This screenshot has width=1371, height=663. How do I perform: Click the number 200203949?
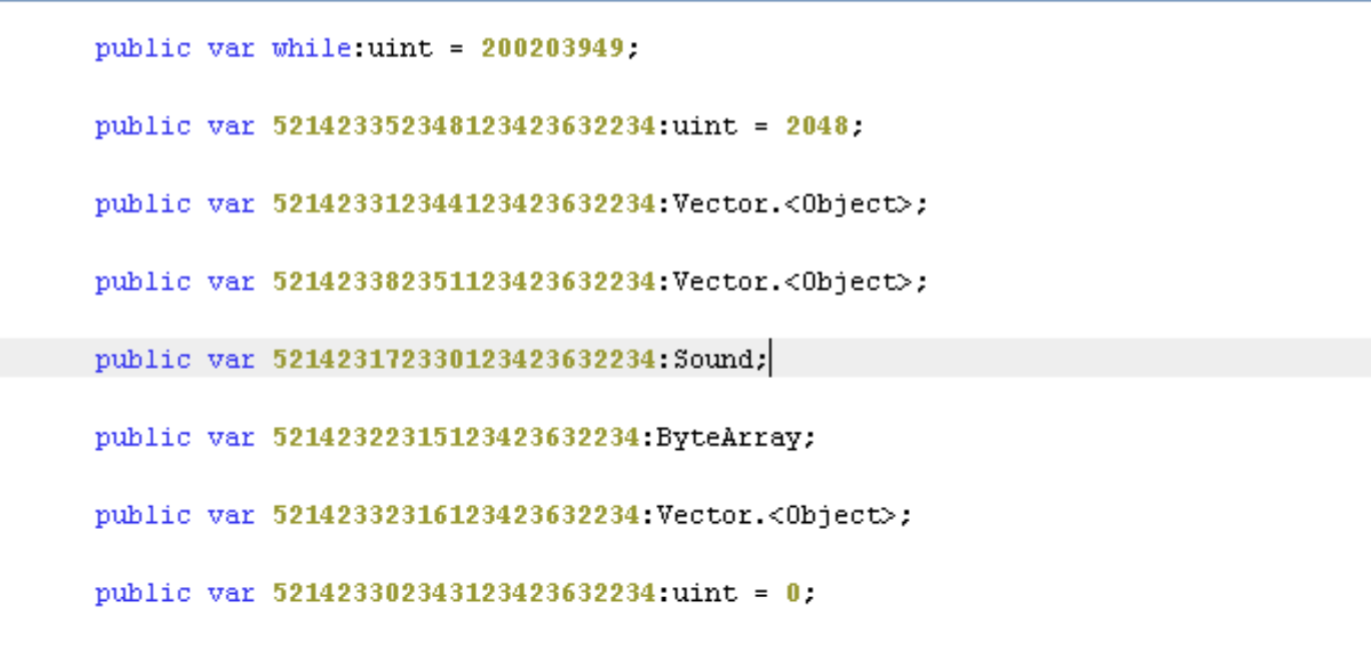(553, 48)
